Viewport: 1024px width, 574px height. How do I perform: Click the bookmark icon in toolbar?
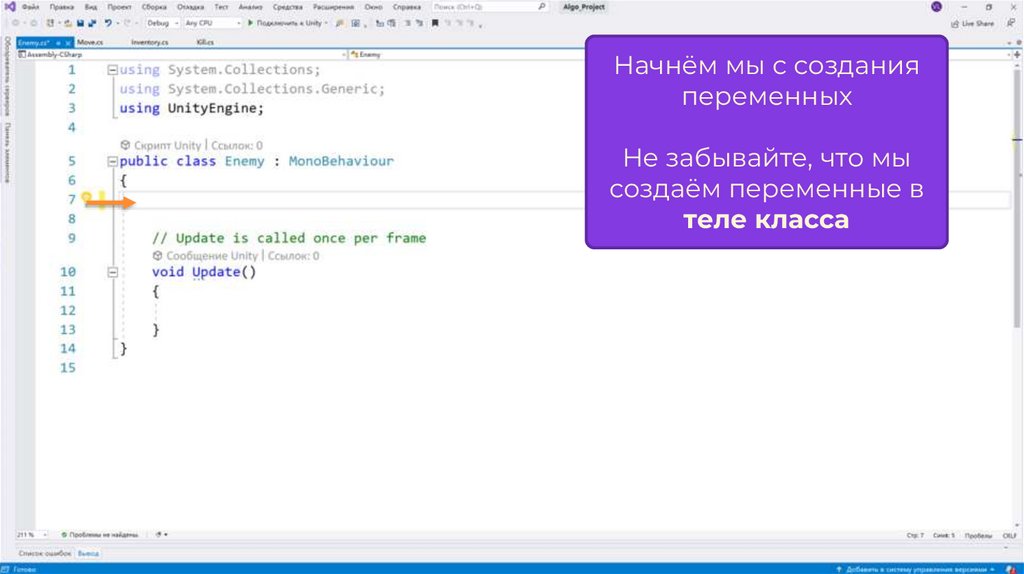pyautogui.click(x=435, y=23)
